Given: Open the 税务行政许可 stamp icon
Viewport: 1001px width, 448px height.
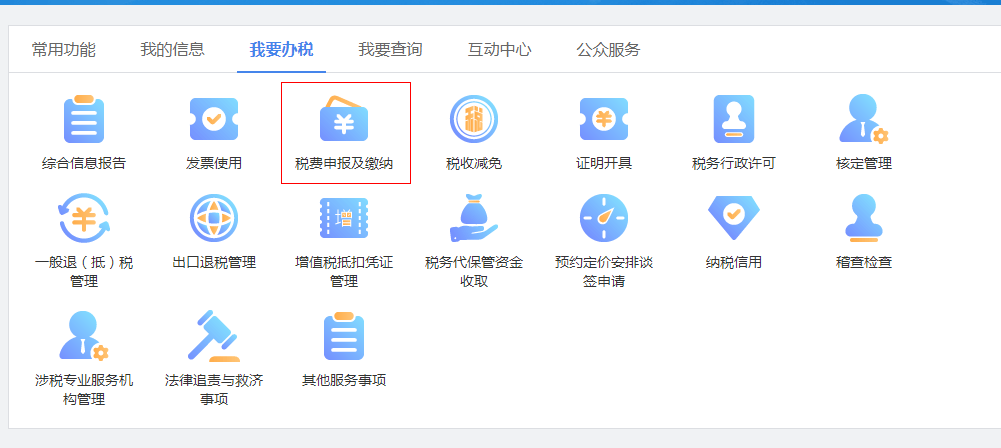Looking at the screenshot, I should point(734,119).
